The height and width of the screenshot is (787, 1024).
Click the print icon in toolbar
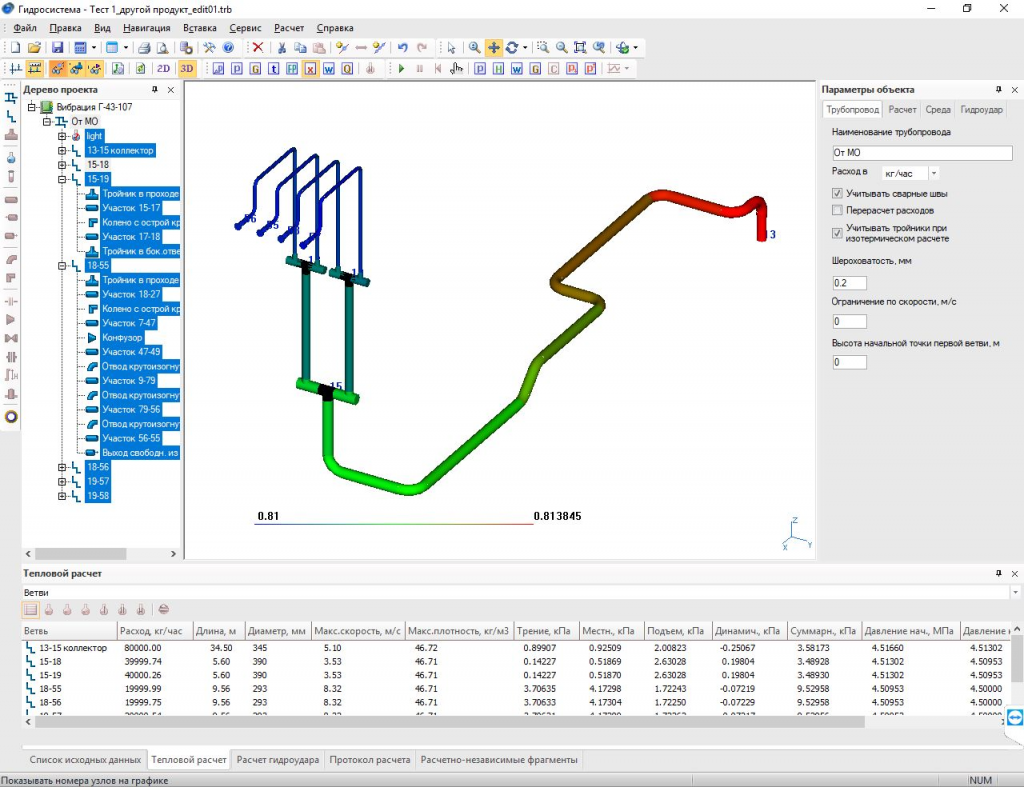144,48
